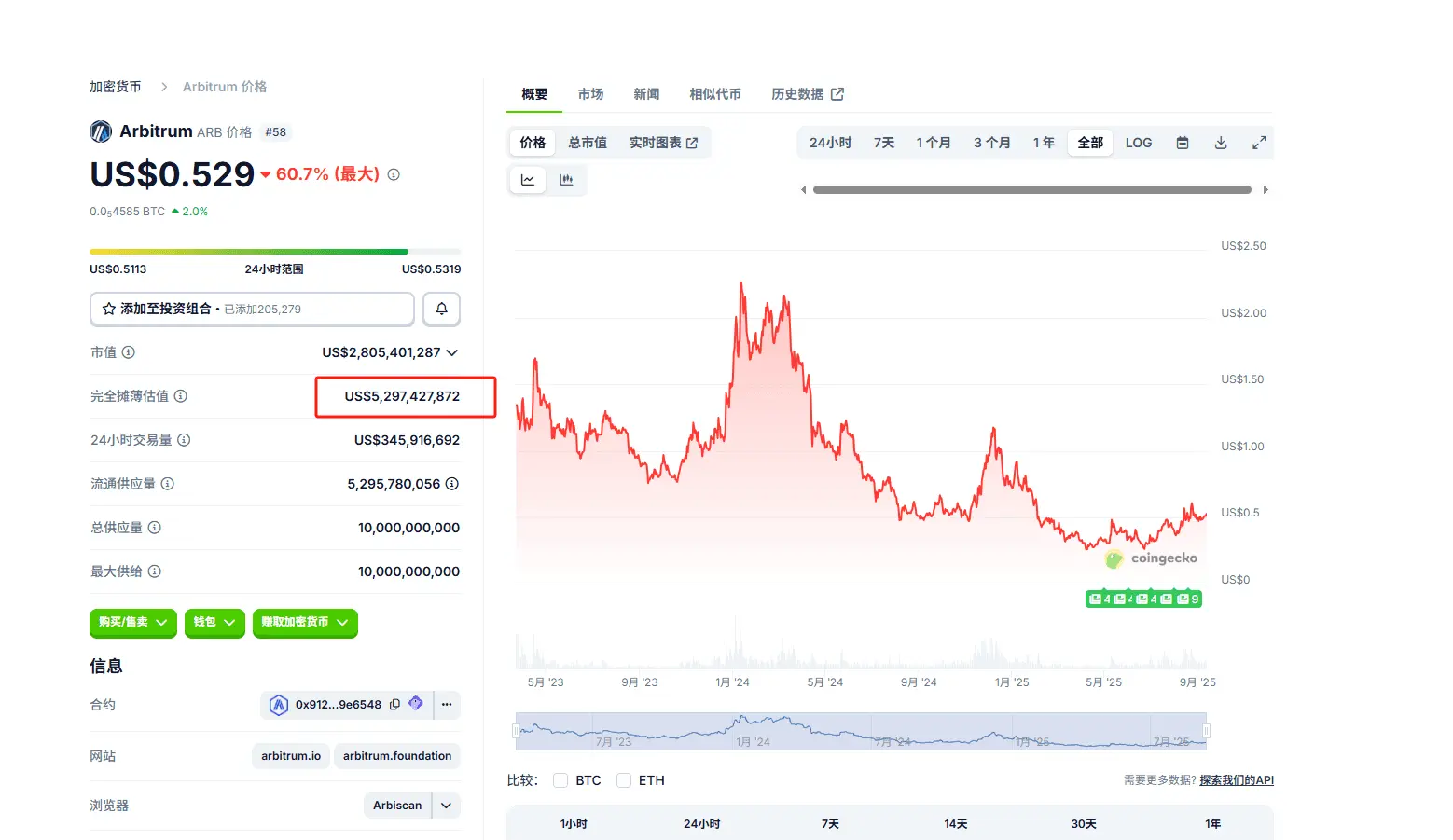Tick the ETH compare checkbox
Viewport: 1453px width, 840px height.
(624, 780)
